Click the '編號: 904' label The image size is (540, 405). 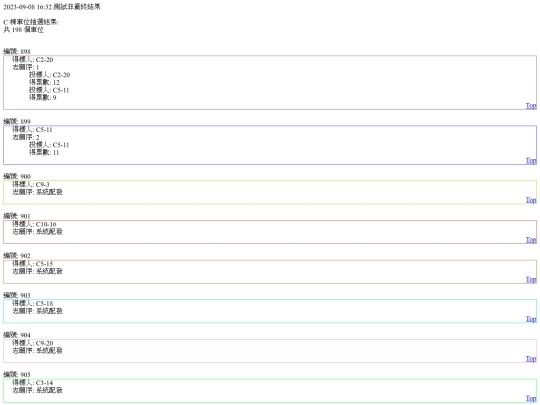[x=17, y=335]
